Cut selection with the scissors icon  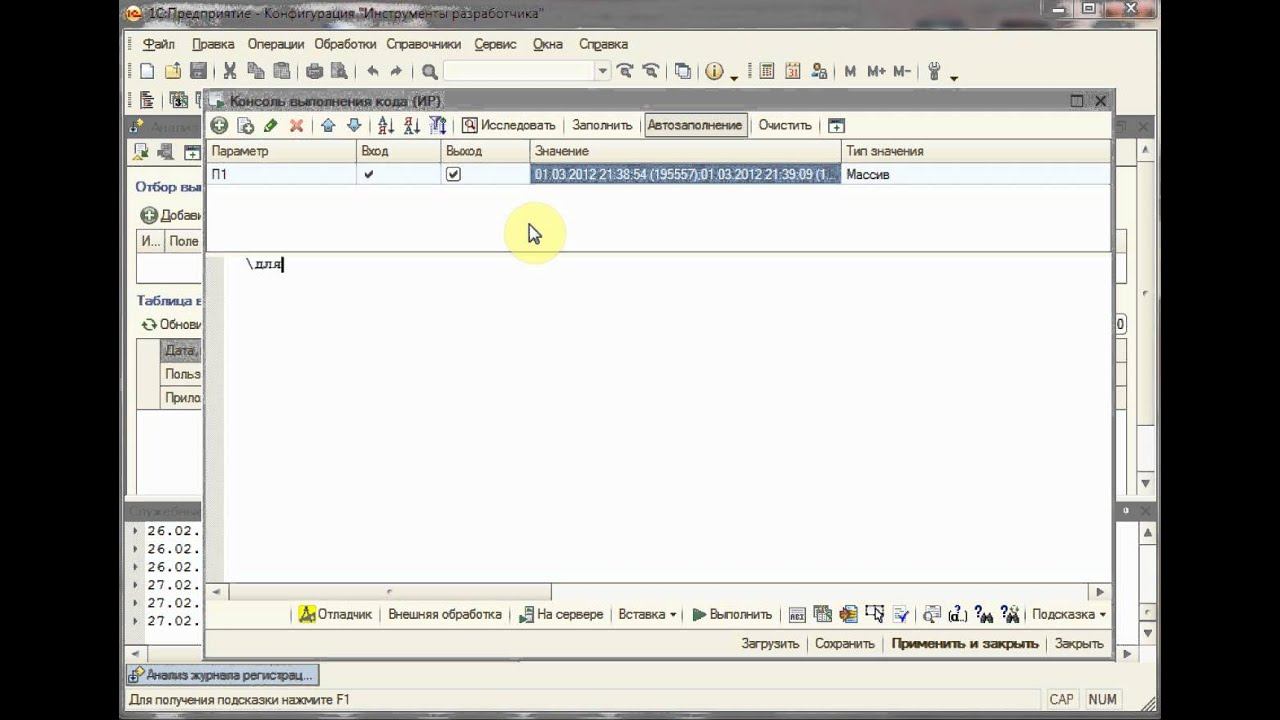point(230,71)
